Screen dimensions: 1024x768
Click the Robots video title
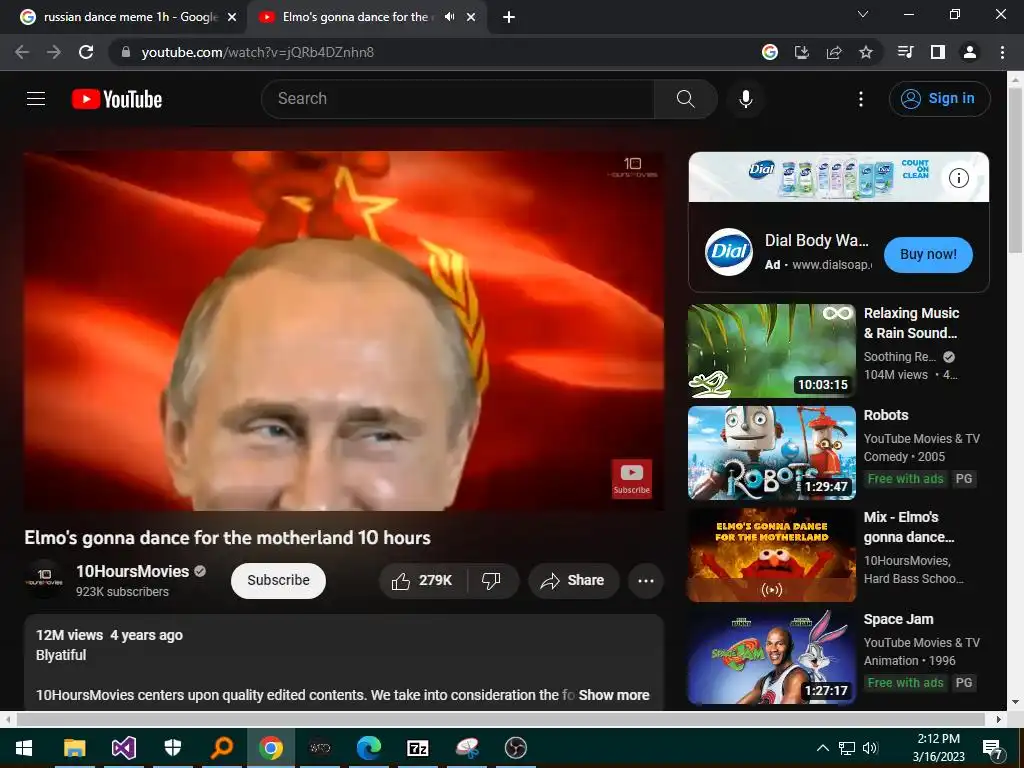886,415
